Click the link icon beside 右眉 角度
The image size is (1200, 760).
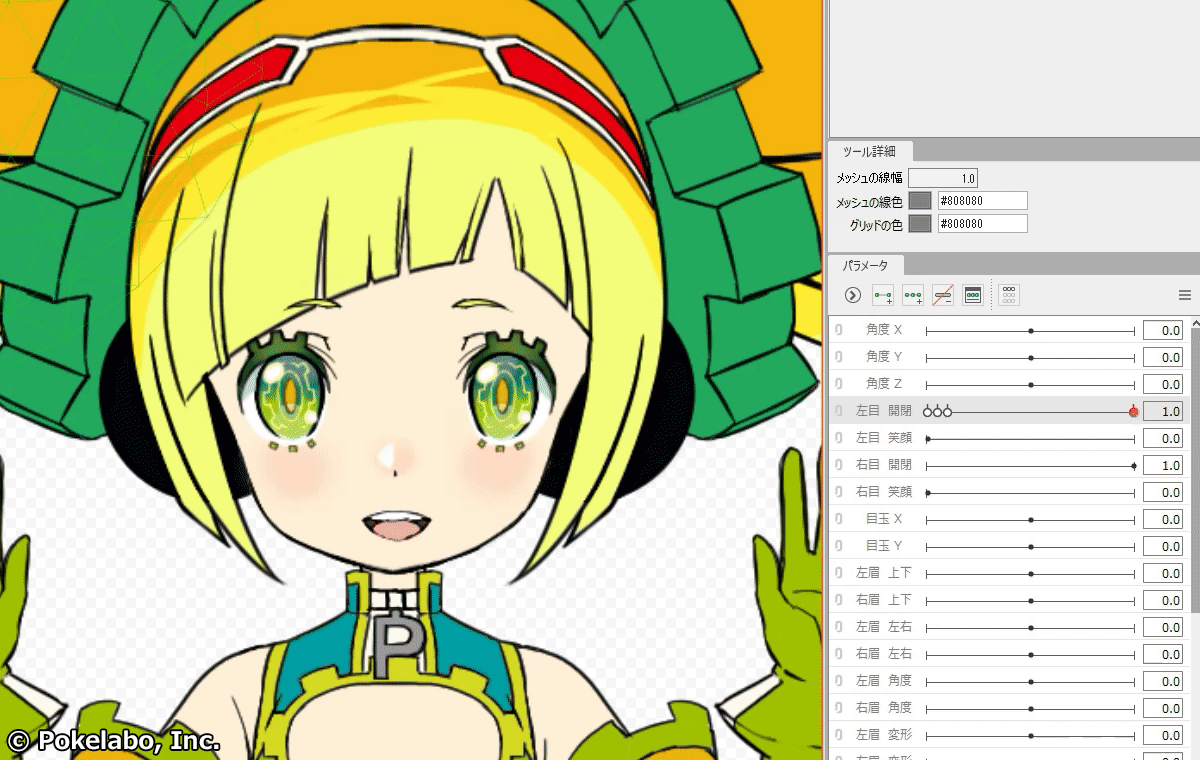(838, 708)
